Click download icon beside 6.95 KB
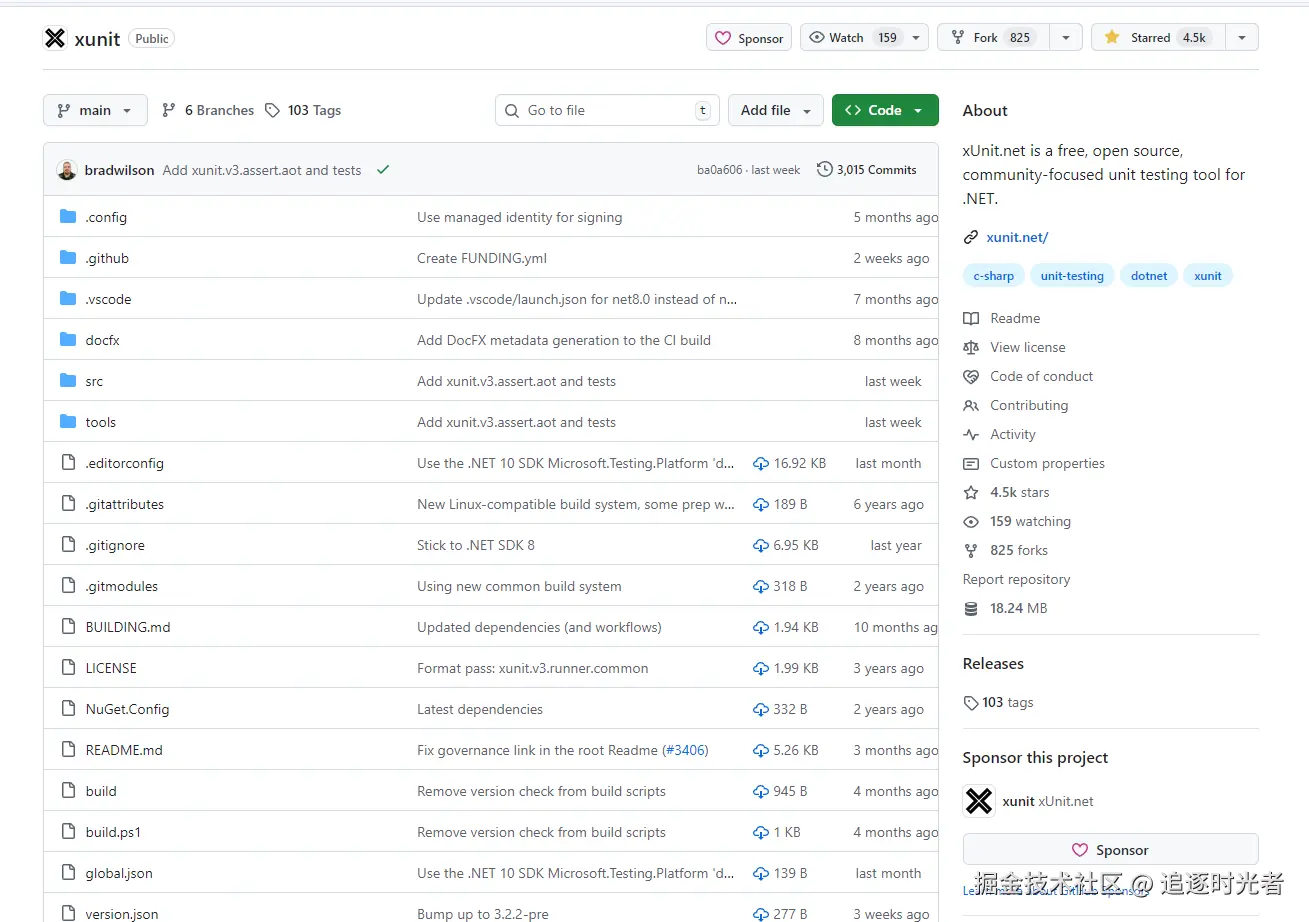Image resolution: width=1309 pixels, height=922 pixels. click(761, 546)
